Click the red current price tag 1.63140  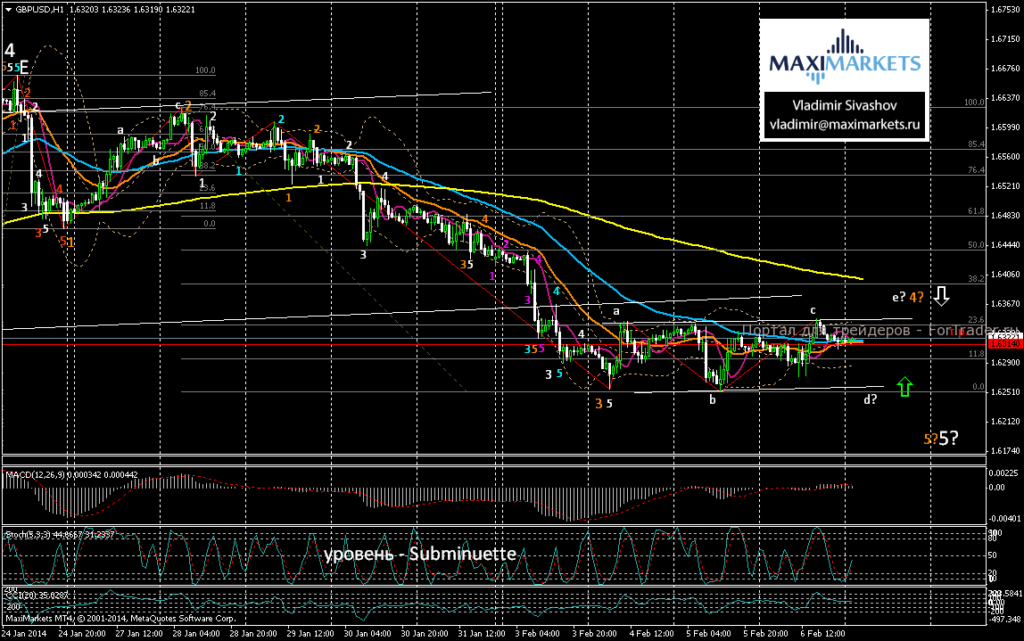(x=1005, y=344)
